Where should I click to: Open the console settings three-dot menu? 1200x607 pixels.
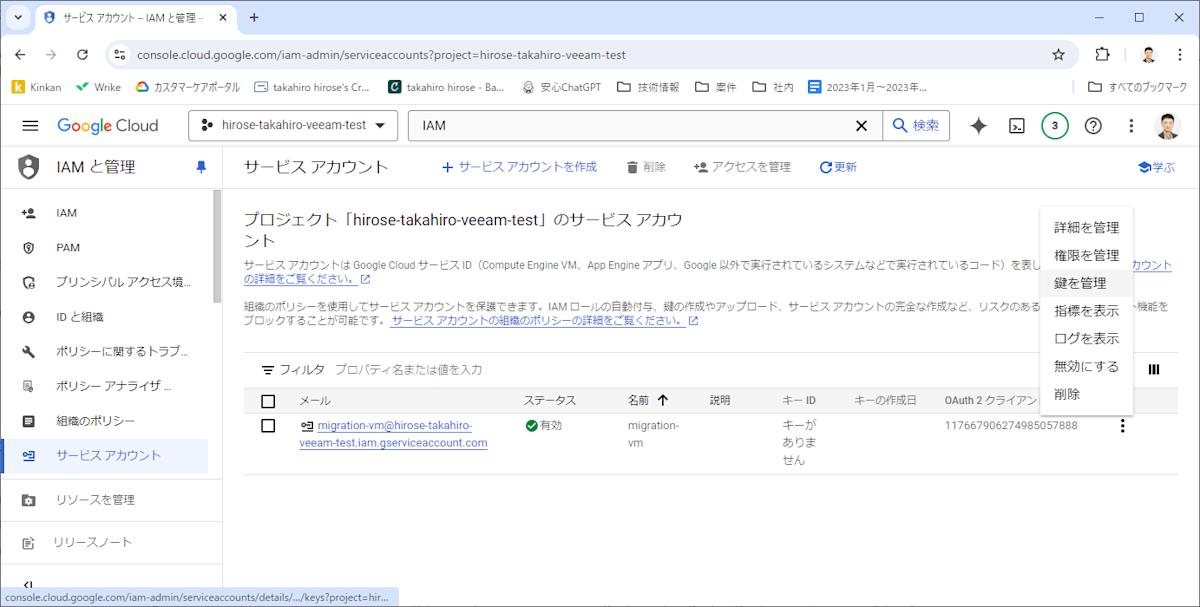tap(1131, 126)
